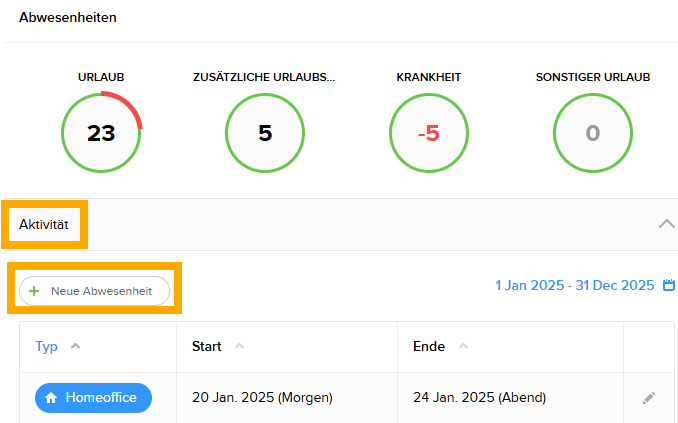This screenshot has height=423, width=678.
Task: Click the sort arrow next to Ende
Action: point(461,346)
